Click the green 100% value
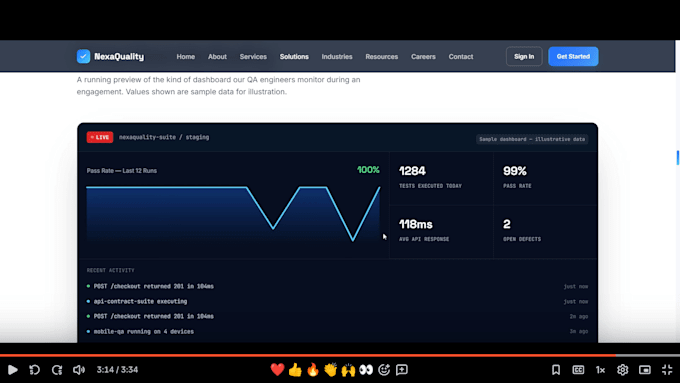680x383 pixels. (x=368, y=170)
